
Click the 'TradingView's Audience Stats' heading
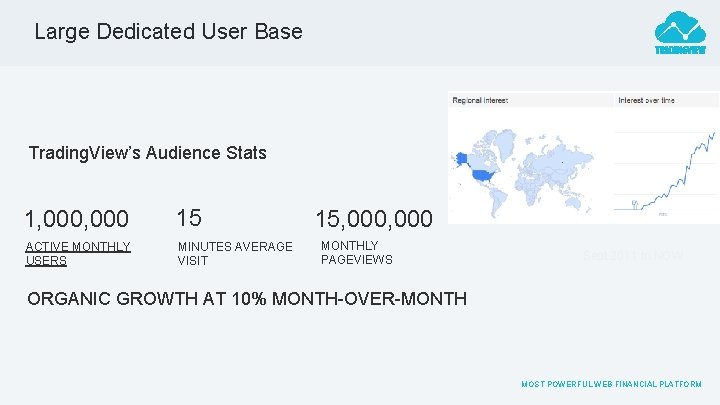pyautogui.click(x=147, y=153)
